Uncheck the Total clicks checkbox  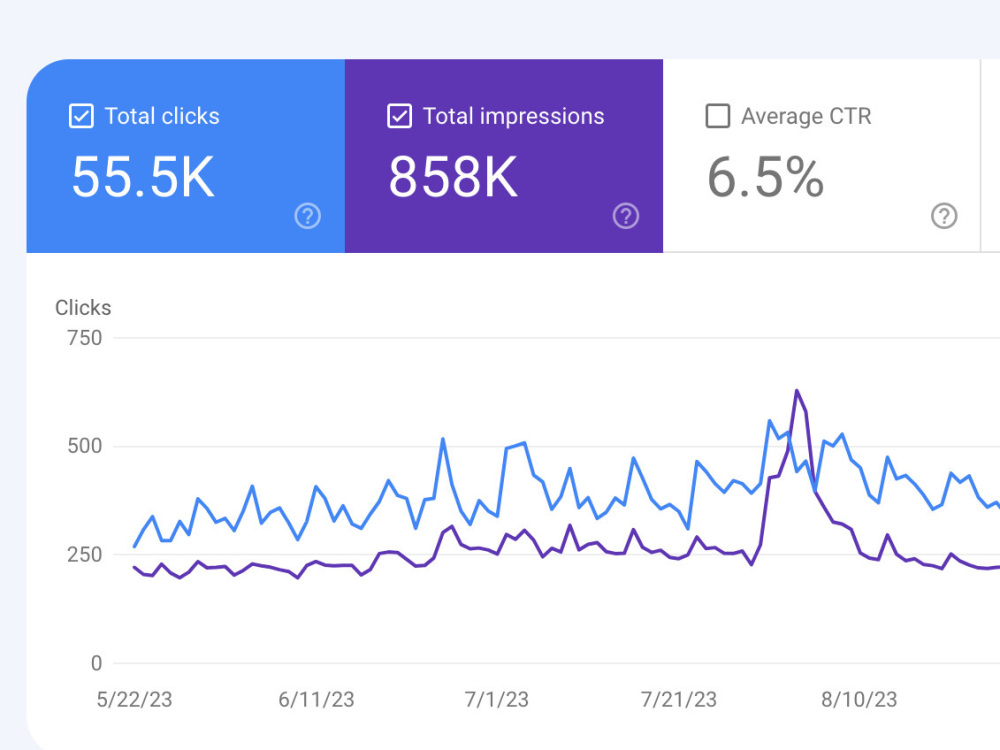81,116
